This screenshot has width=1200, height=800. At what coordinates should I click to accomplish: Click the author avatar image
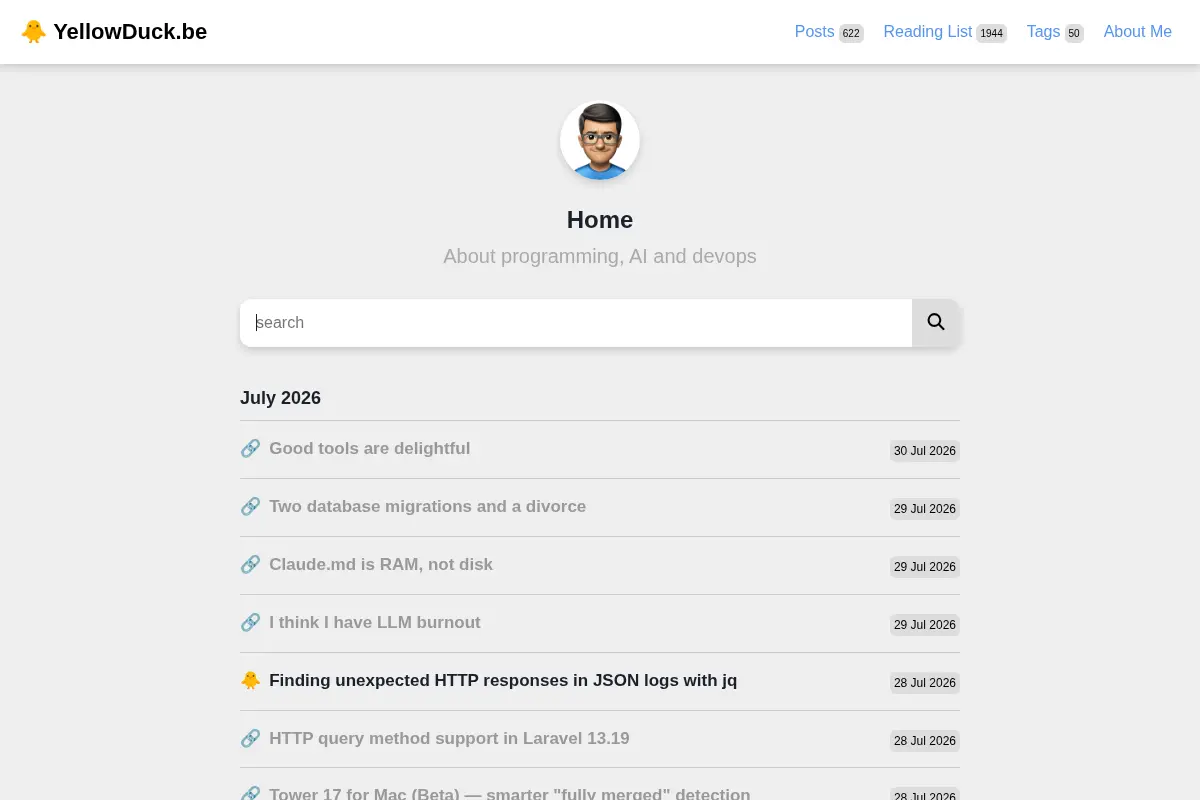[x=600, y=140]
